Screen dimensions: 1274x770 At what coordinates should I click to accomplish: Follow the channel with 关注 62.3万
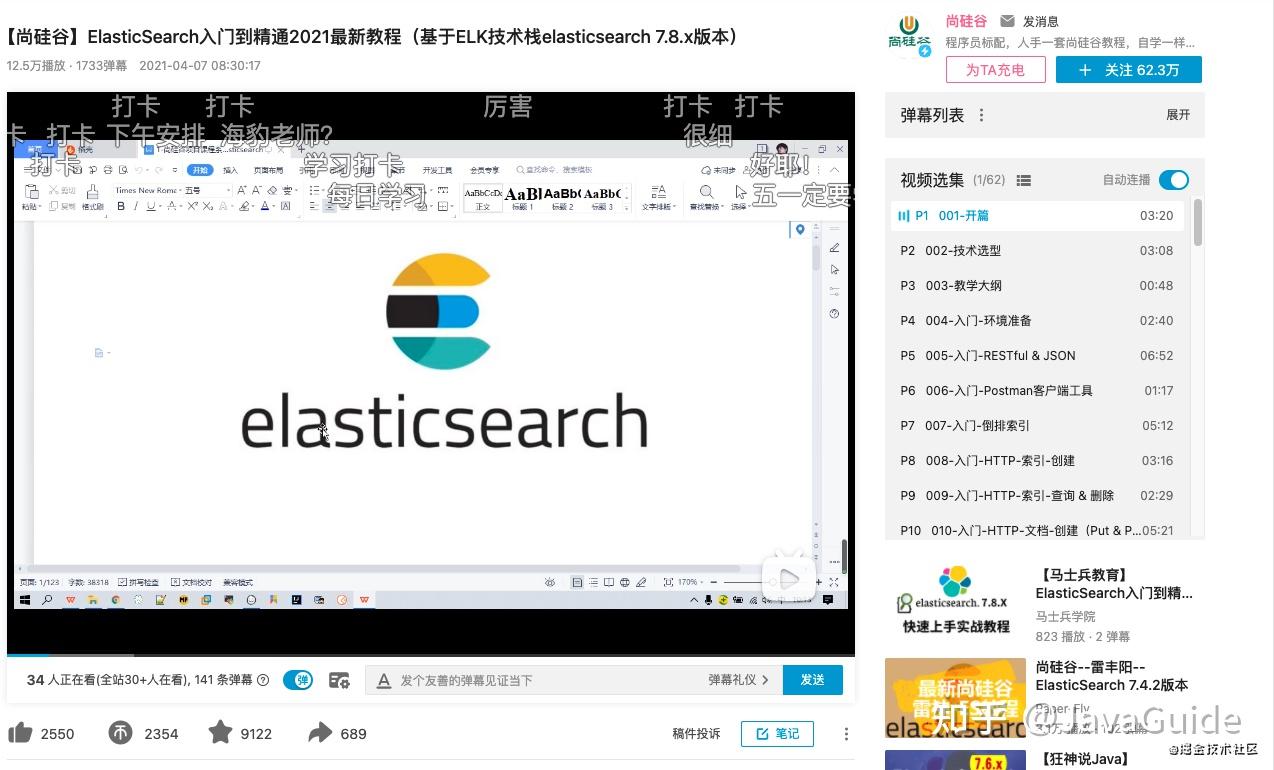click(x=1128, y=70)
